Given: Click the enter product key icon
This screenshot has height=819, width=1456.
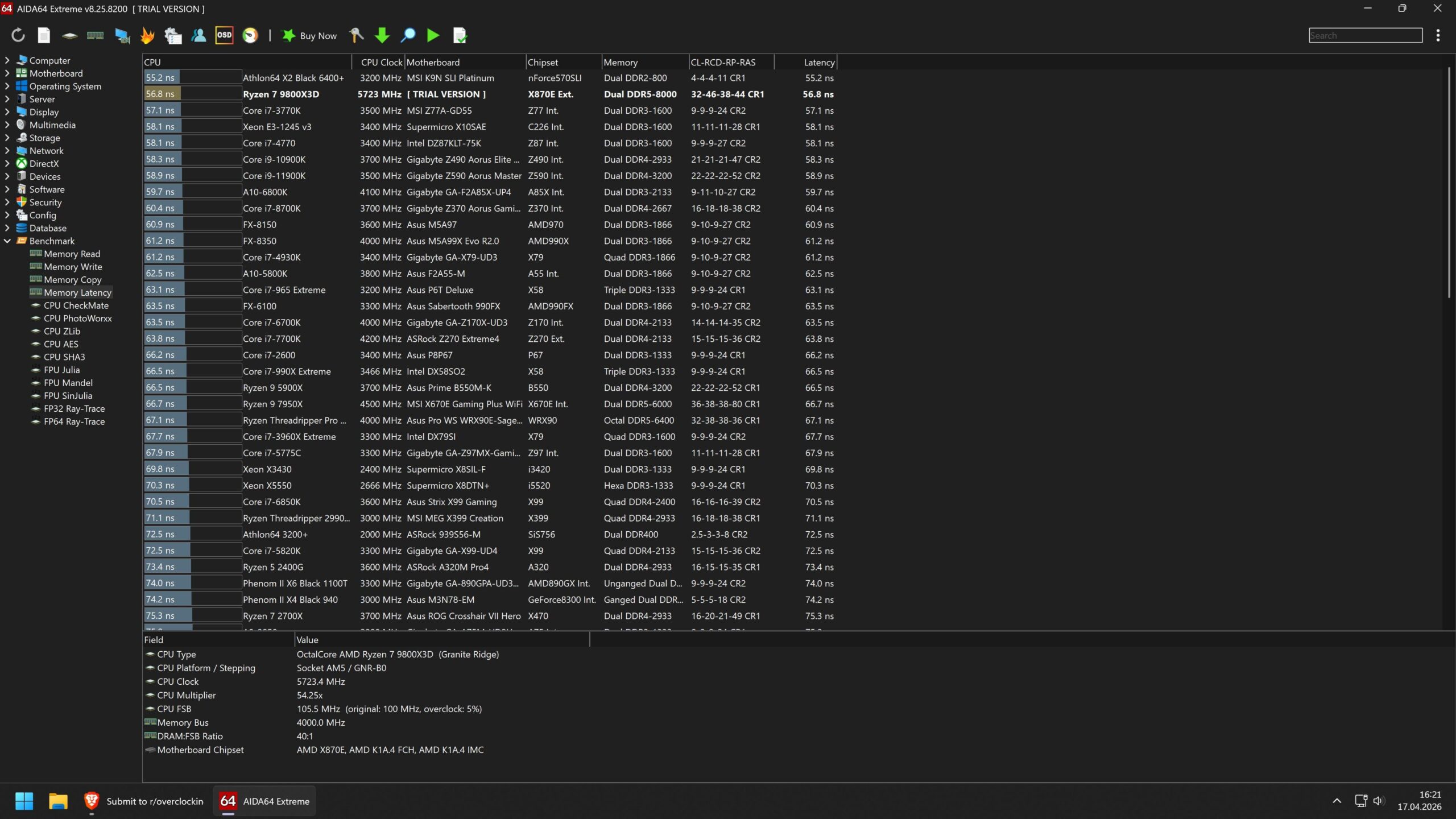Looking at the screenshot, I should (357, 35).
